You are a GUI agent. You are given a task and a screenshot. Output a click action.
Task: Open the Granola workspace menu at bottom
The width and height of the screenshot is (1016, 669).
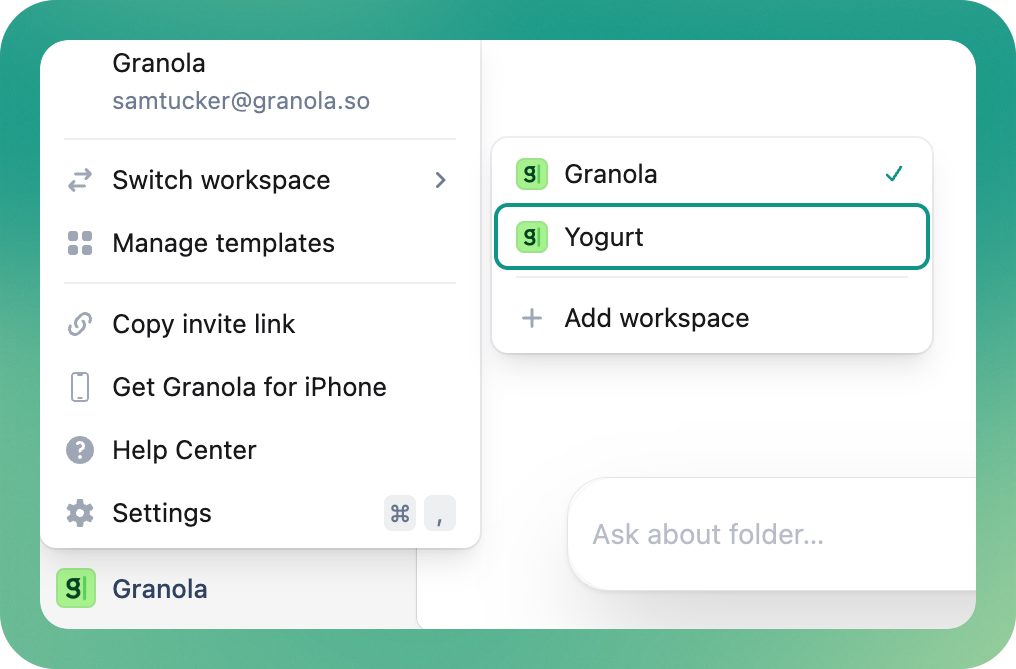132,588
